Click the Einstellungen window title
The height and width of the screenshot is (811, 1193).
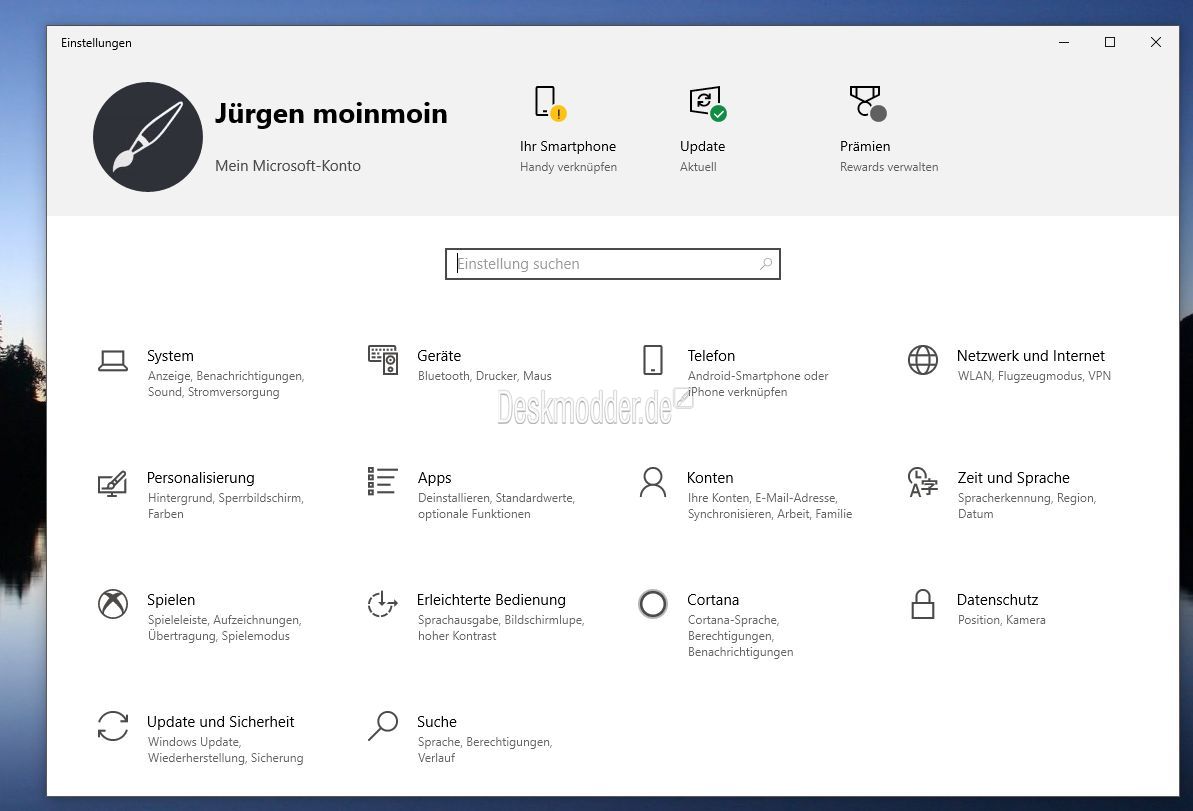pos(96,43)
